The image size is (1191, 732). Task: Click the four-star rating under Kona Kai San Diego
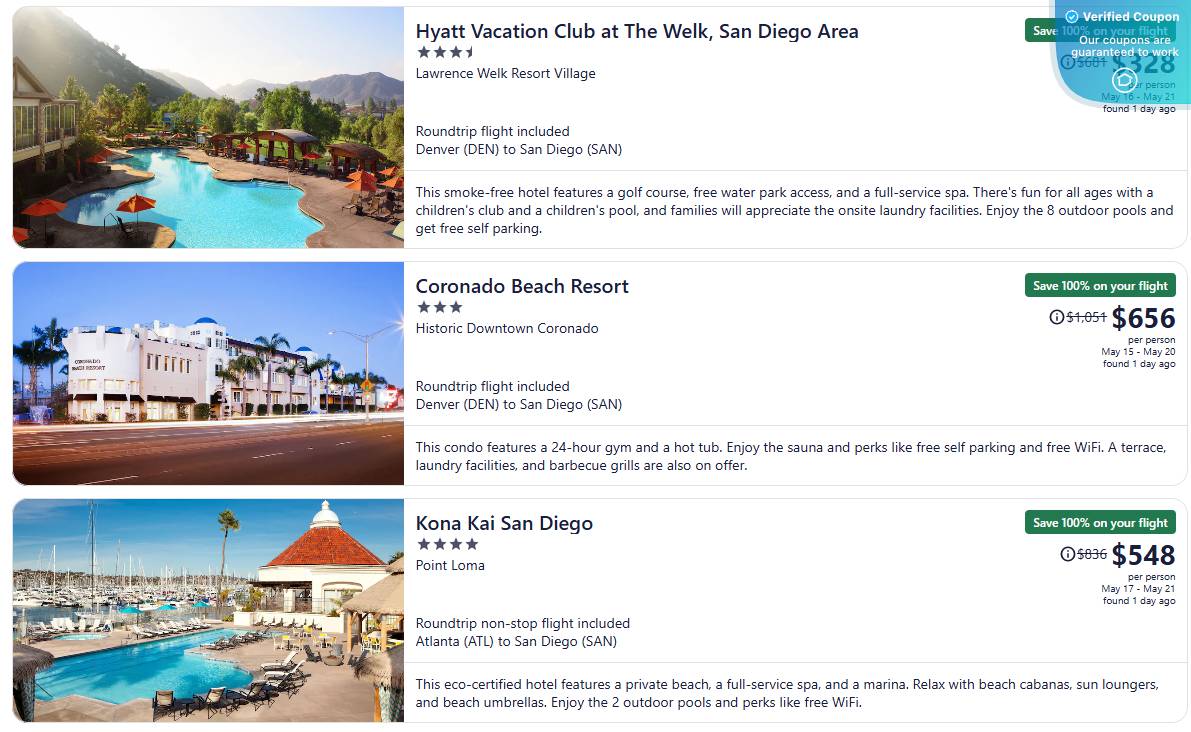click(448, 544)
